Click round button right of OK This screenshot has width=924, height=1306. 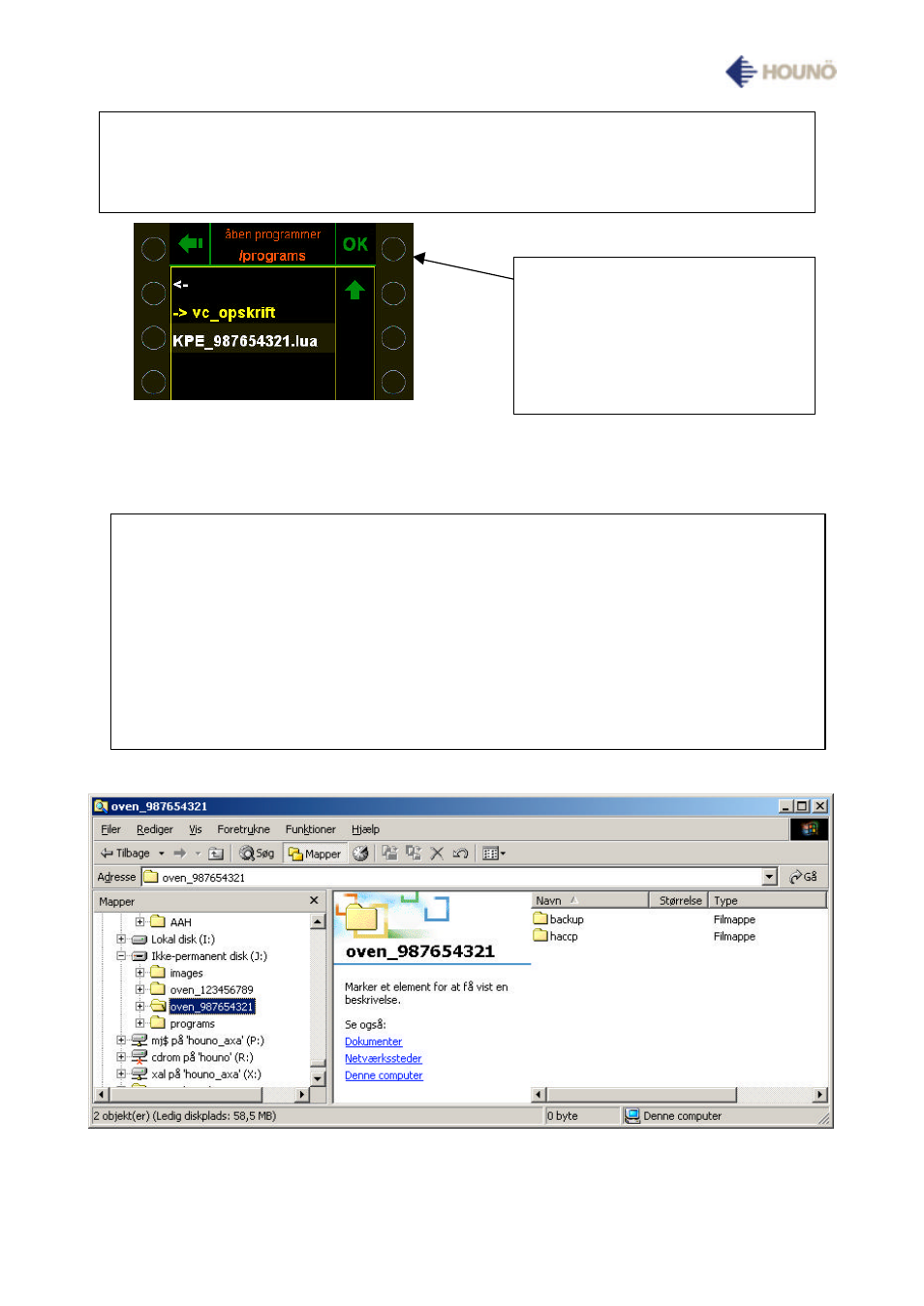point(393,249)
